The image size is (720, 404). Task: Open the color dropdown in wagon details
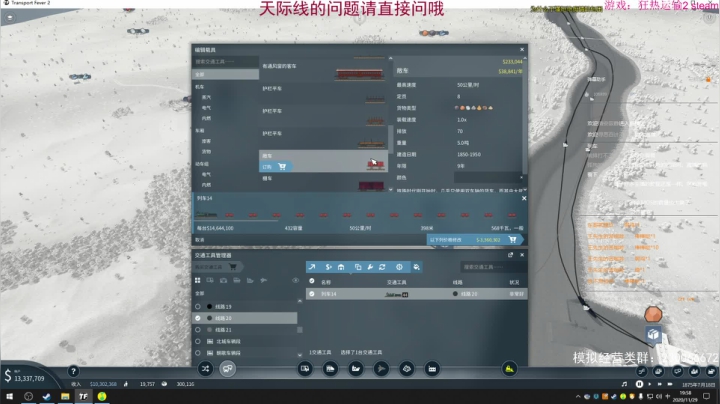[x=488, y=177]
